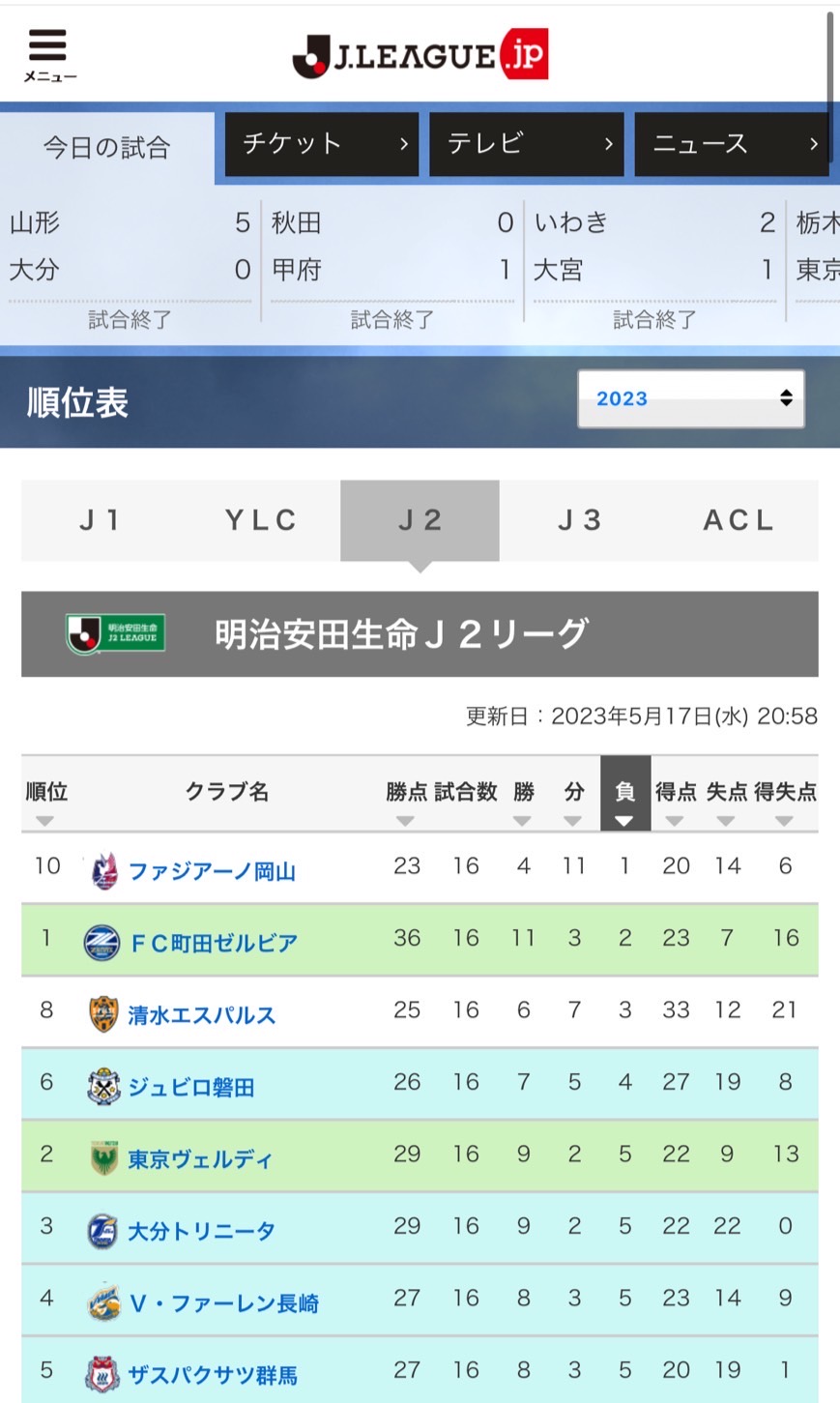840x1403 pixels.
Task: Switch to the J1 standings tab
Action: click(101, 520)
